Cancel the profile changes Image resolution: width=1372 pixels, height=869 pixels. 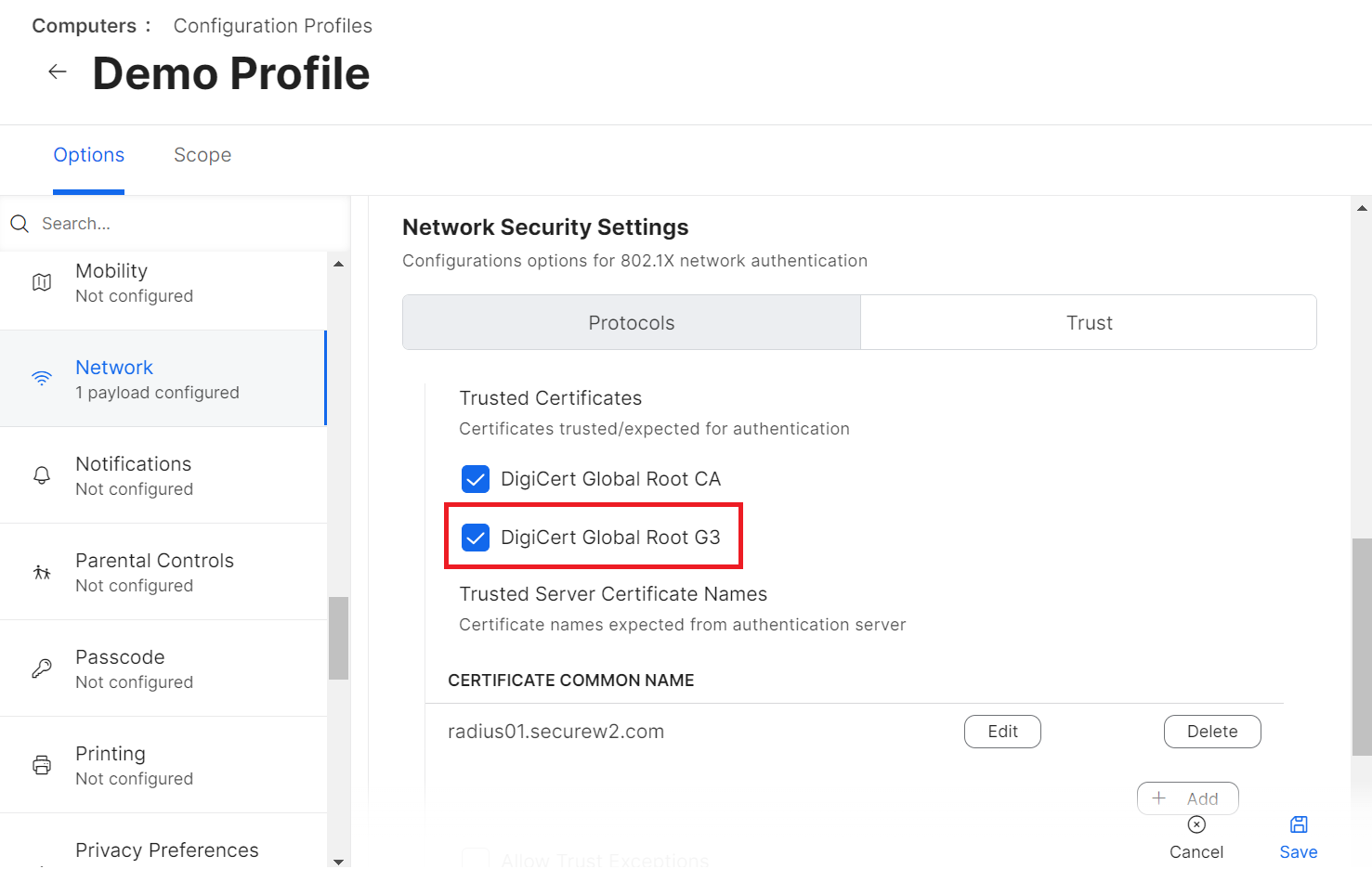tap(1196, 837)
